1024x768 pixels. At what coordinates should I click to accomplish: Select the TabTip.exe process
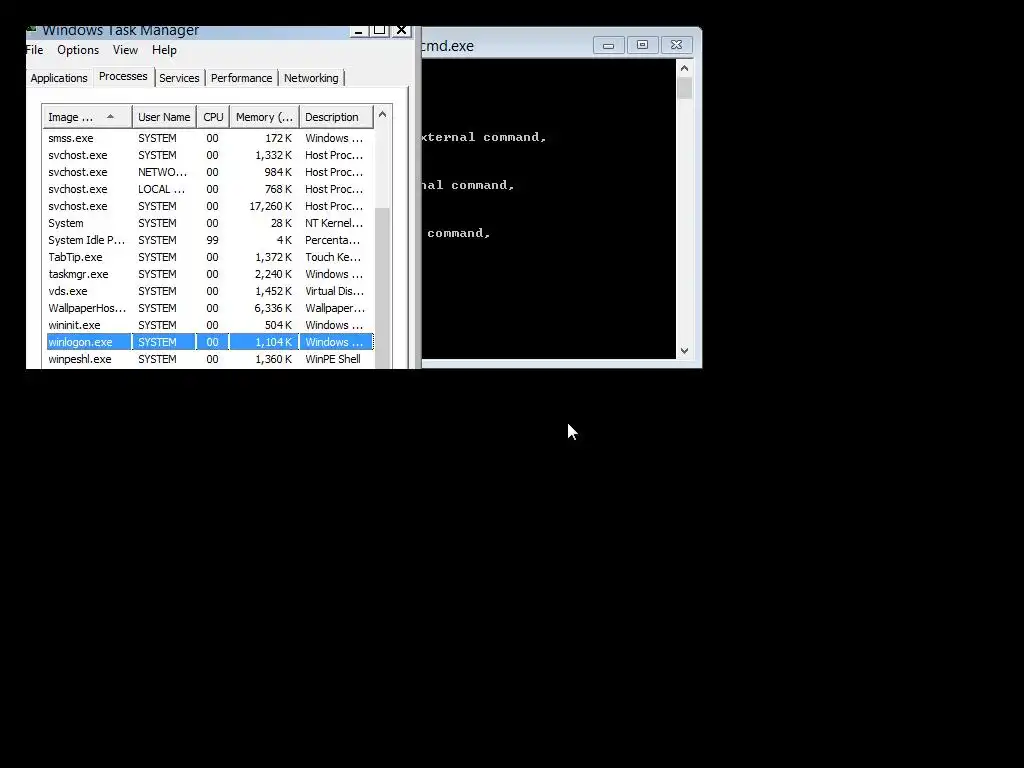click(209, 257)
